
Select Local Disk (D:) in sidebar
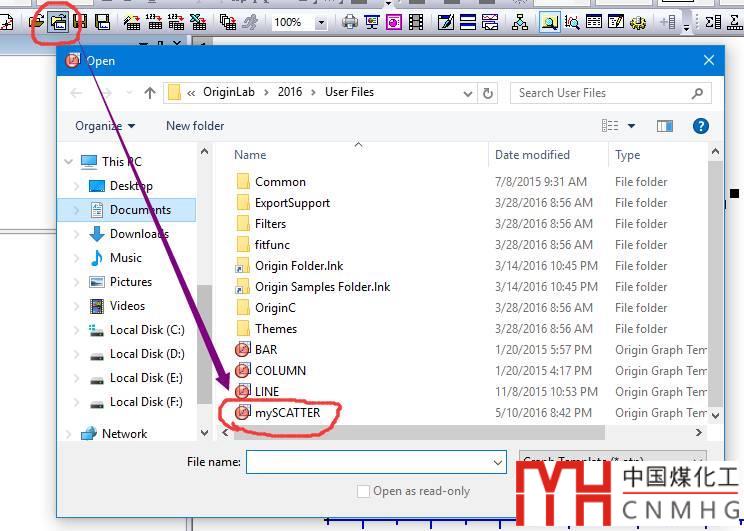pyautogui.click(x=147, y=354)
